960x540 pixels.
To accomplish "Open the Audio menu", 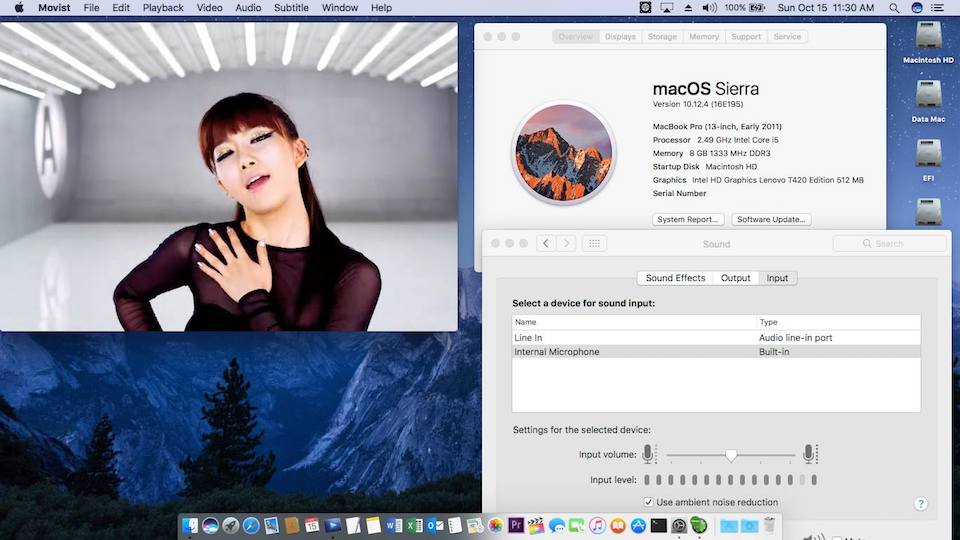I will [x=248, y=8].
